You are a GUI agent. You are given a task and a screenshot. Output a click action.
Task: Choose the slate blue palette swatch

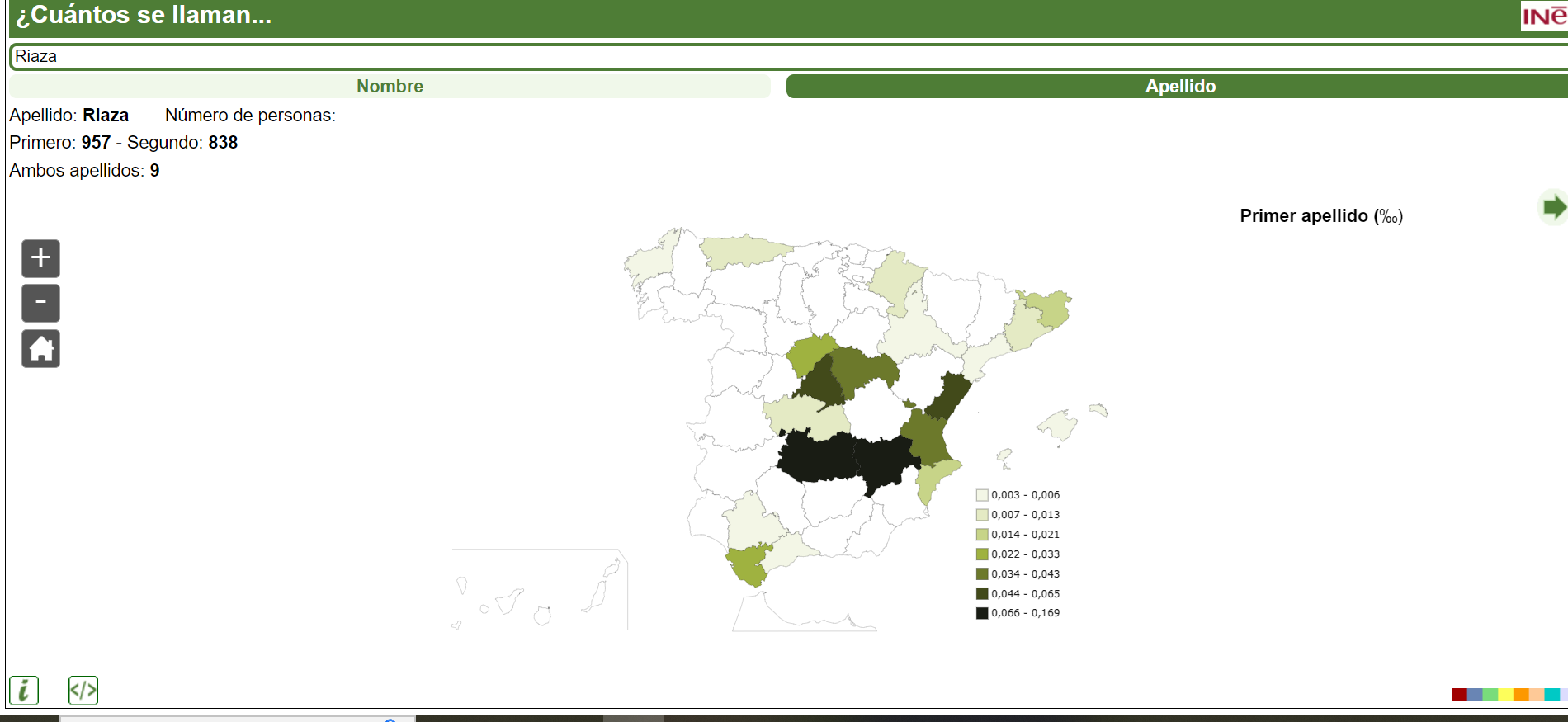point(1475,694)
